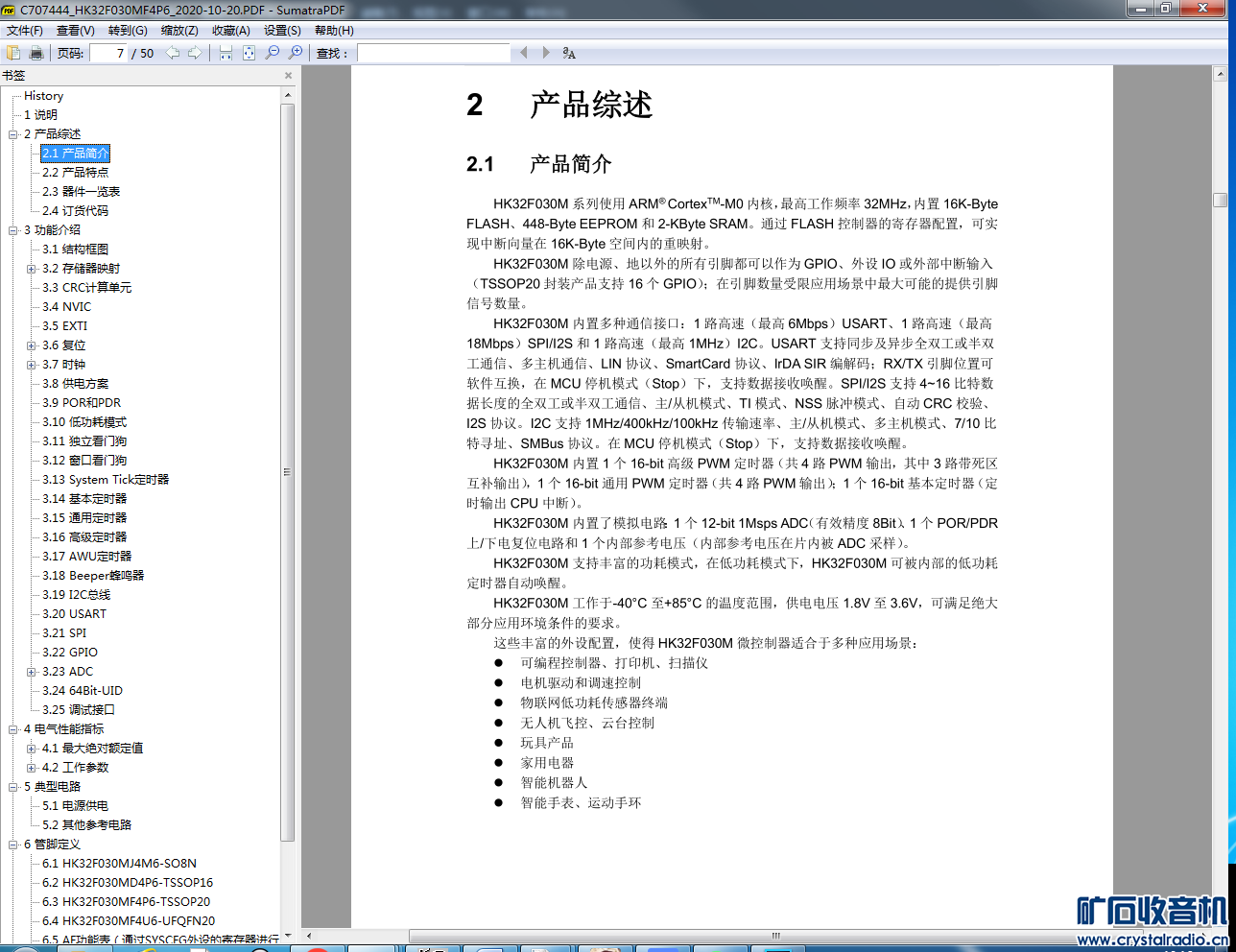
Task: Click the Find Next arrow
Action: tap(546, 53)
